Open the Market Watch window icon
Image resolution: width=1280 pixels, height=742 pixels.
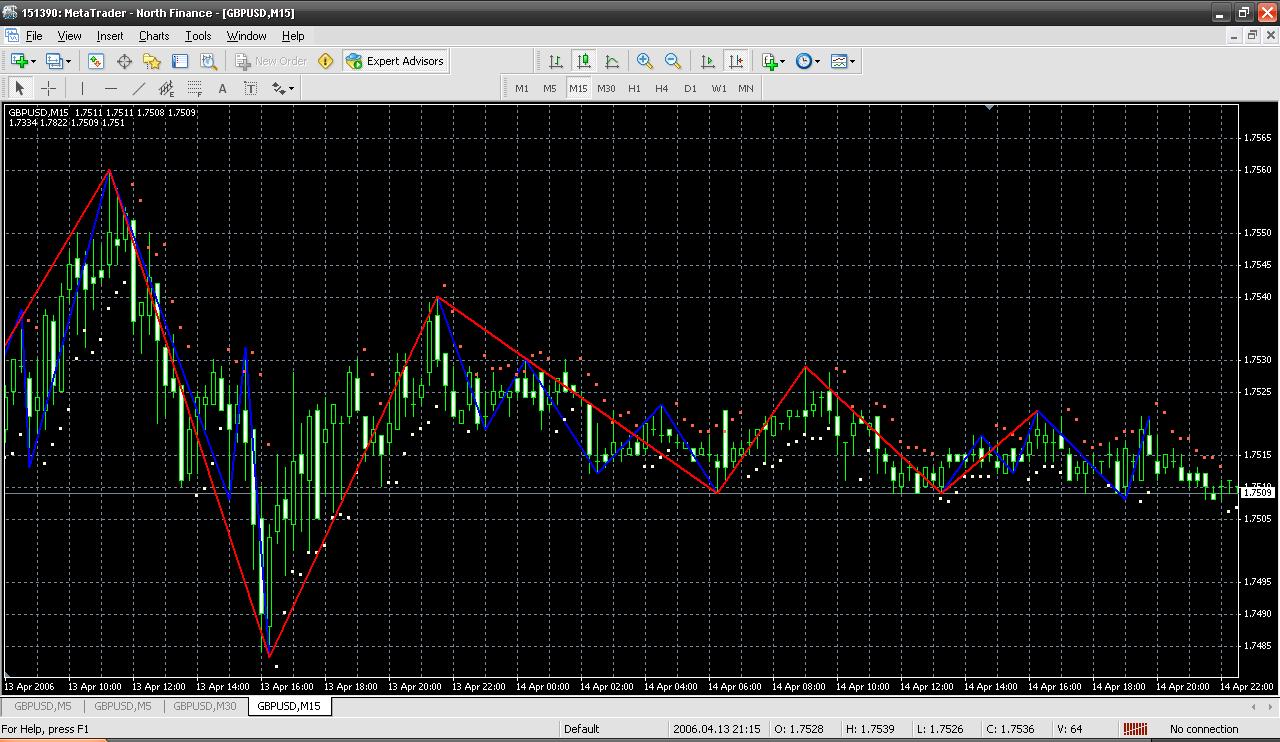pyautogui.click(x=96, y=61)
